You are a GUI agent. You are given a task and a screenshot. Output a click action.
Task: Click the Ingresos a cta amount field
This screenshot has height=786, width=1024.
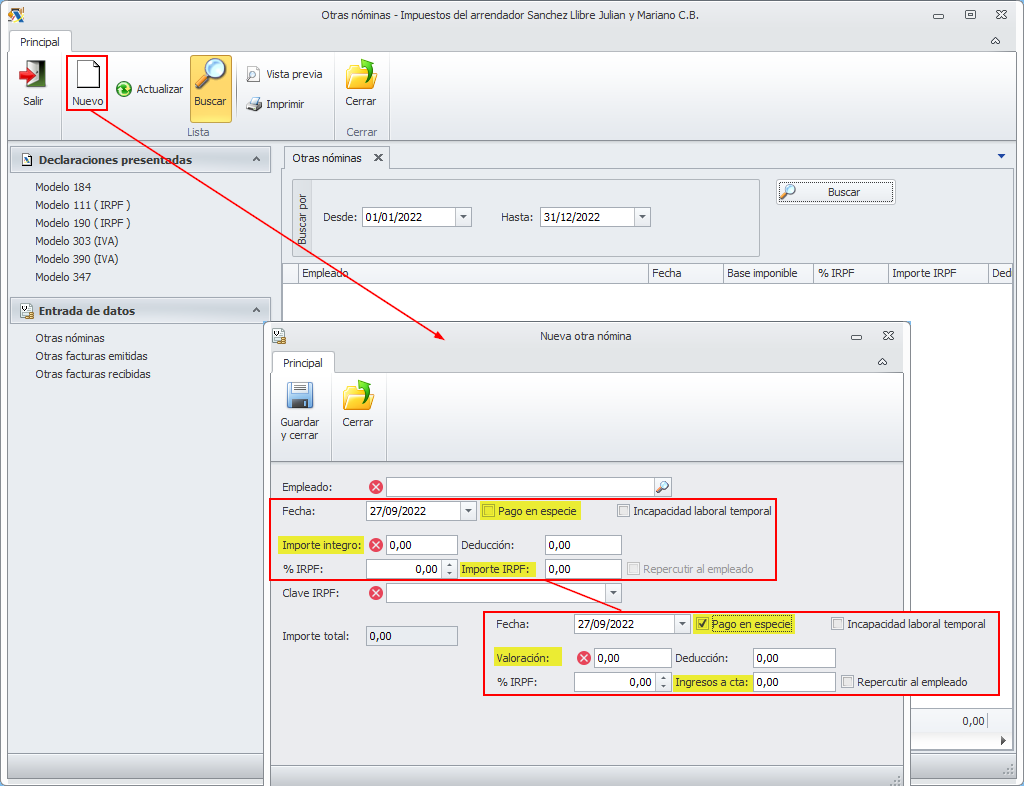[794, 682]
